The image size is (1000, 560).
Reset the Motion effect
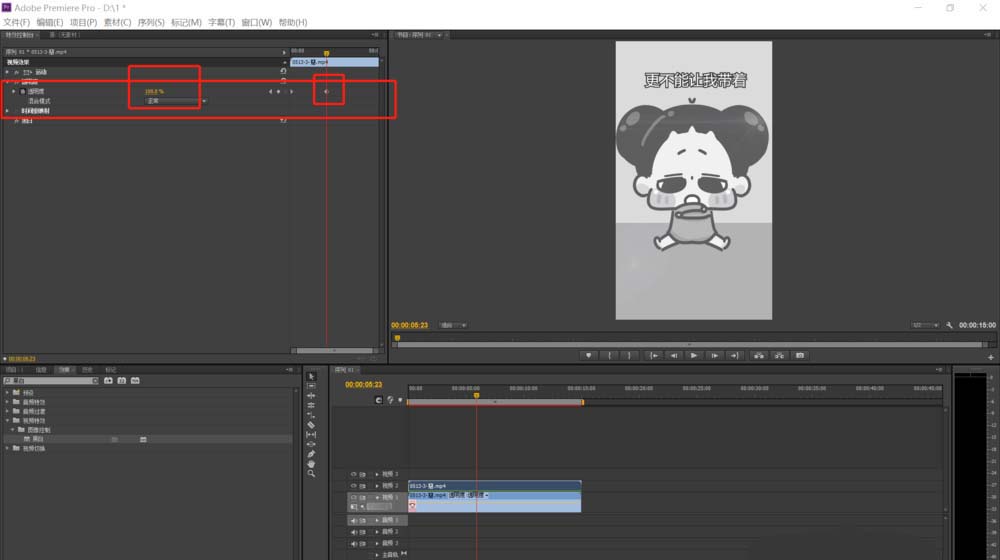tap(283, 71)
